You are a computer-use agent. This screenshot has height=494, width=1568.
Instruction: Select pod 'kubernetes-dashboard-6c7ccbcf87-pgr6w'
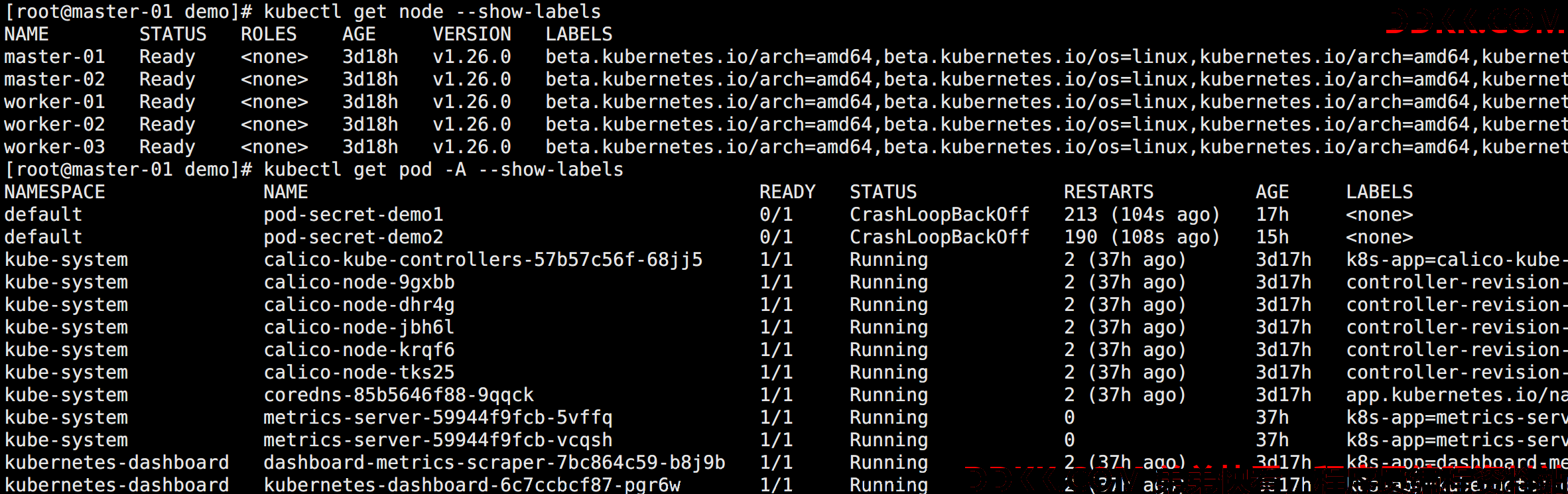click(x=472, y=485)
